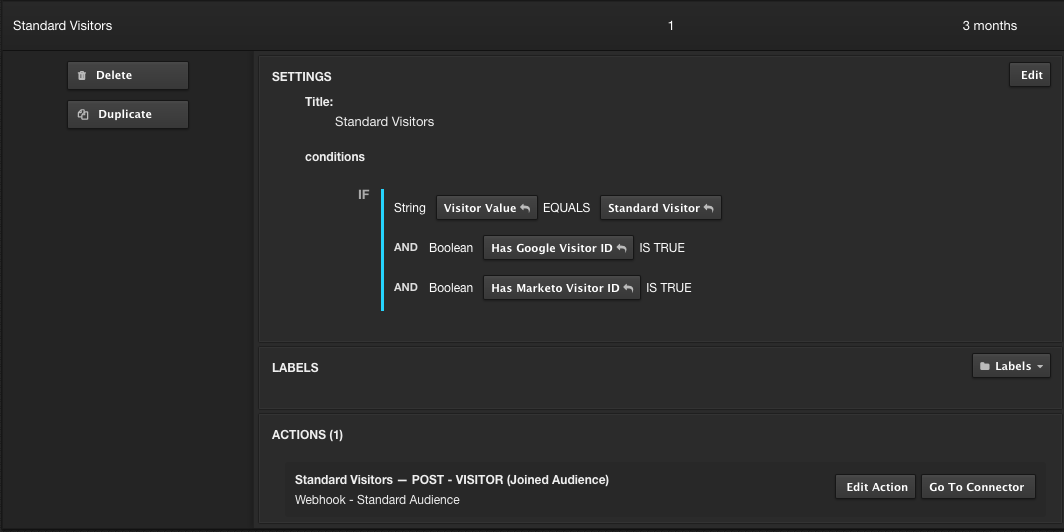Click the Standard Visitor value badge
This screenshot has height=532, width=1064.
[x=654, y=208]
